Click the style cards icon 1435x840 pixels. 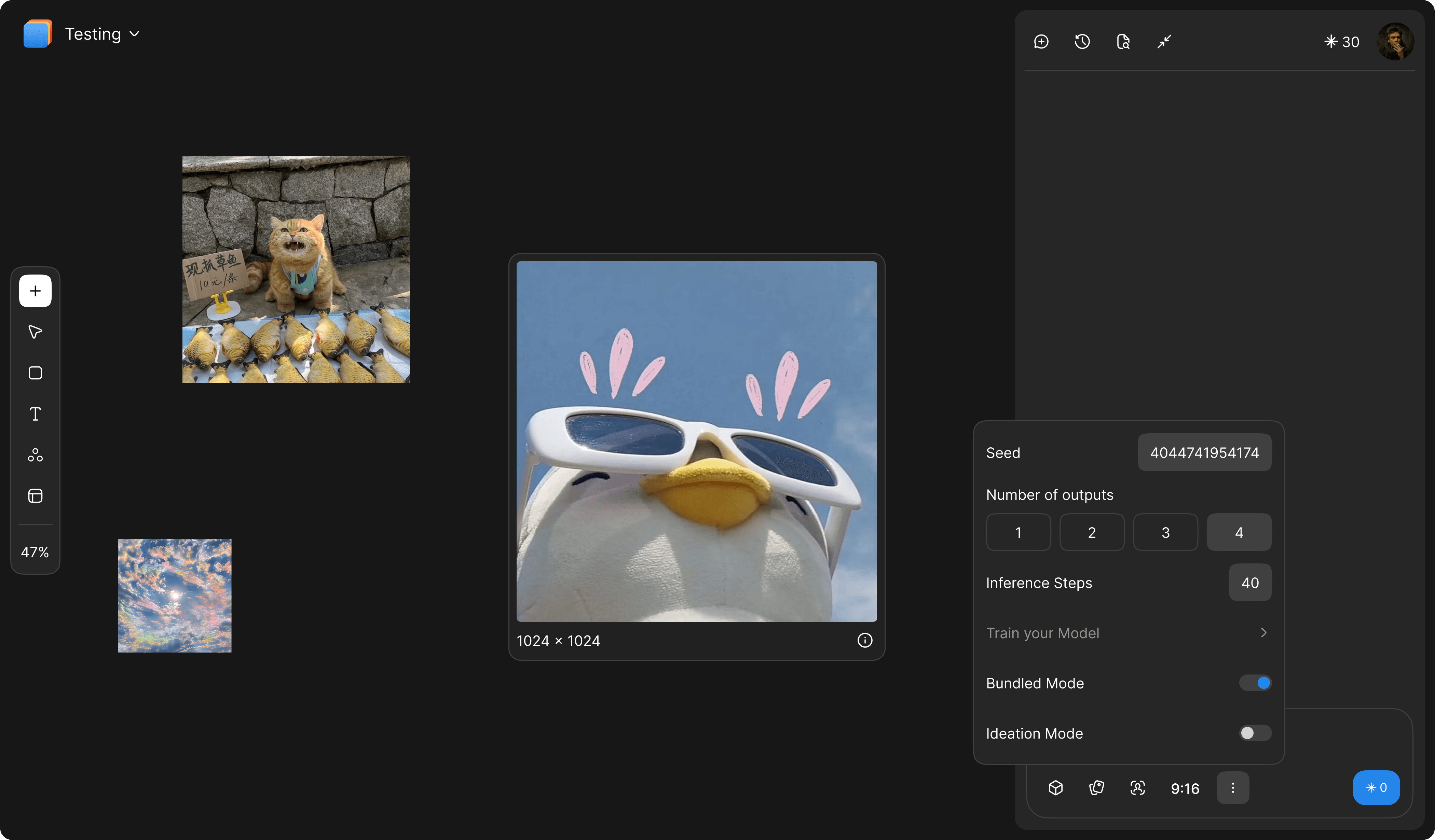pos(1097,788)
